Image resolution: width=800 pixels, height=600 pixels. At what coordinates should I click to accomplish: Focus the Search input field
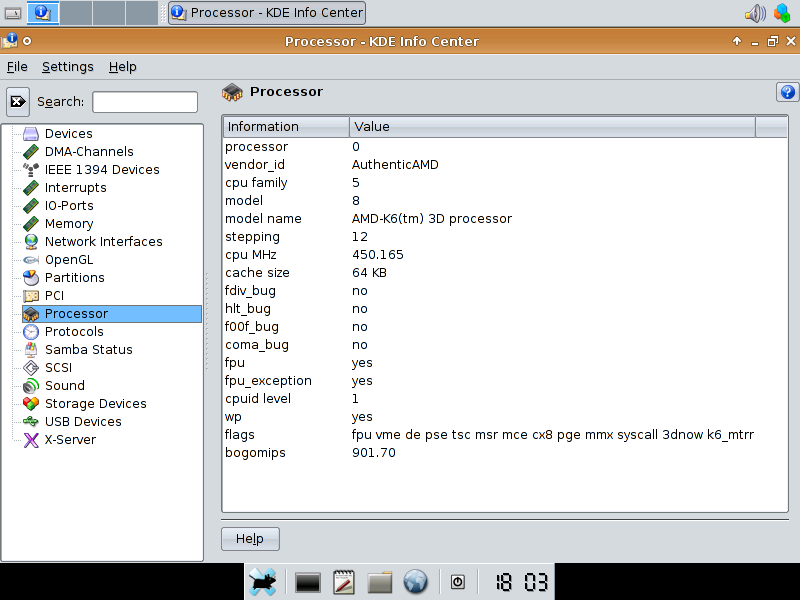[145, 102]
